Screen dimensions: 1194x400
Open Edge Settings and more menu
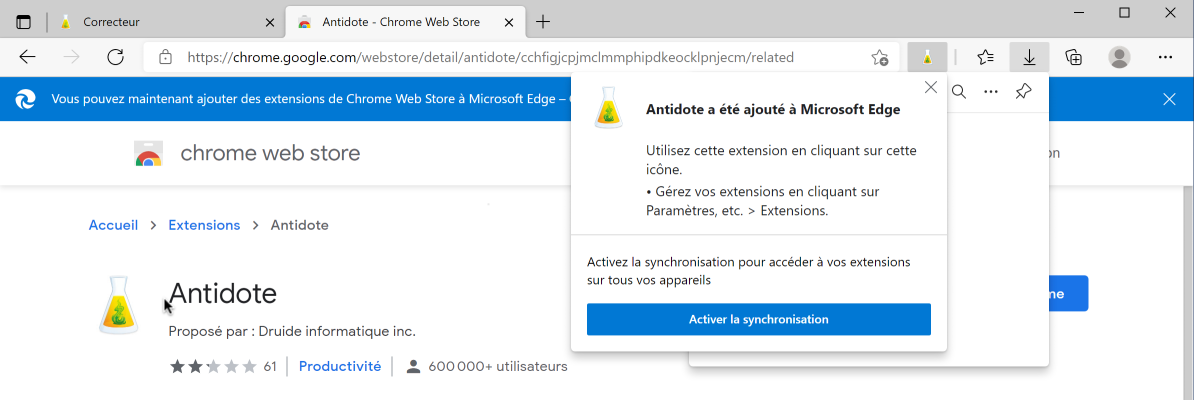point(1165,57)
